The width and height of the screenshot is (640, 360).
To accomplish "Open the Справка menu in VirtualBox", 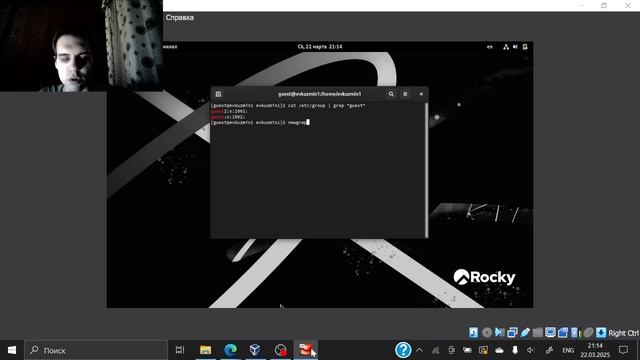I will pyautogui.click(x=180, y=18).
